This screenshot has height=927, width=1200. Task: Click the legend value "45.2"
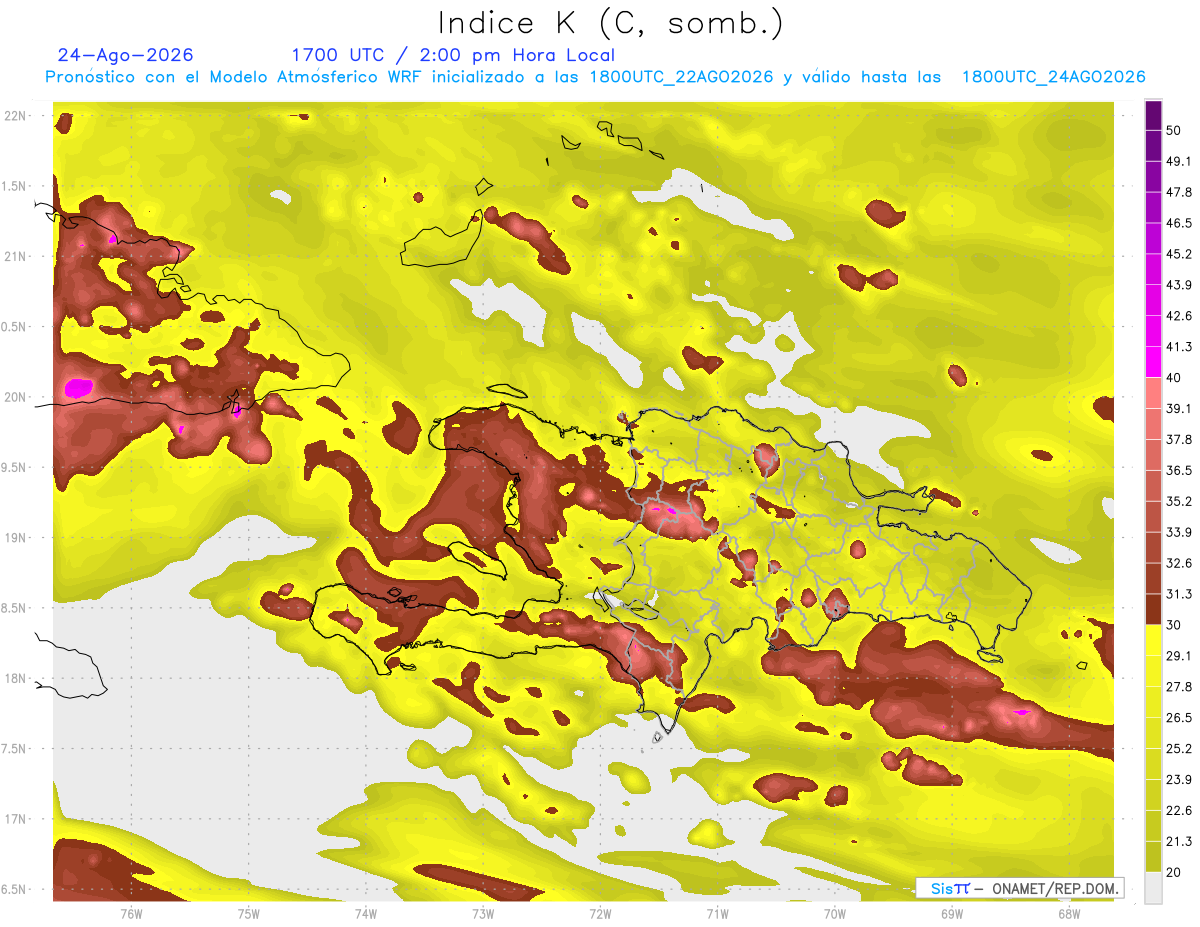coord(1178,254)
